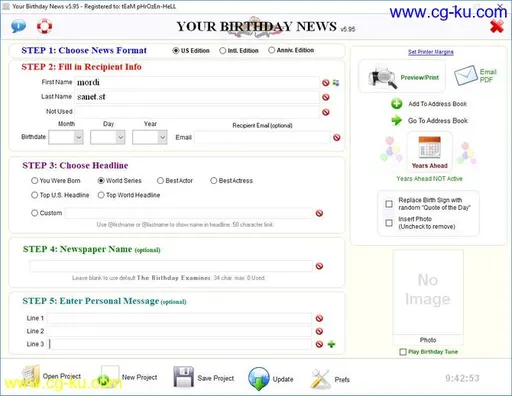This screenshot has height=396, width=512.
Task: Click the Open Project text label
Action: click(x=62, y=376)
